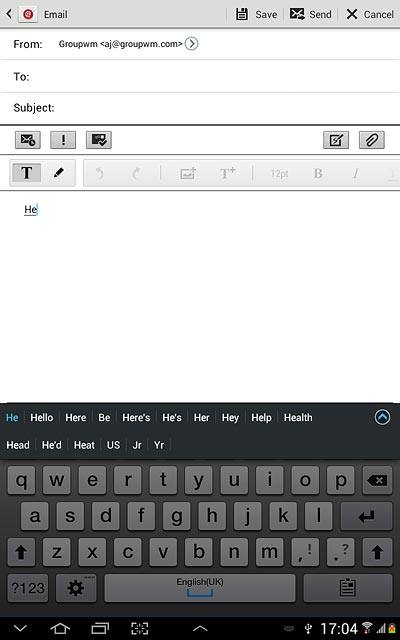Choose the "Here's" word suggestion
This screenshot has width=400, height=640.
[136, 418]
